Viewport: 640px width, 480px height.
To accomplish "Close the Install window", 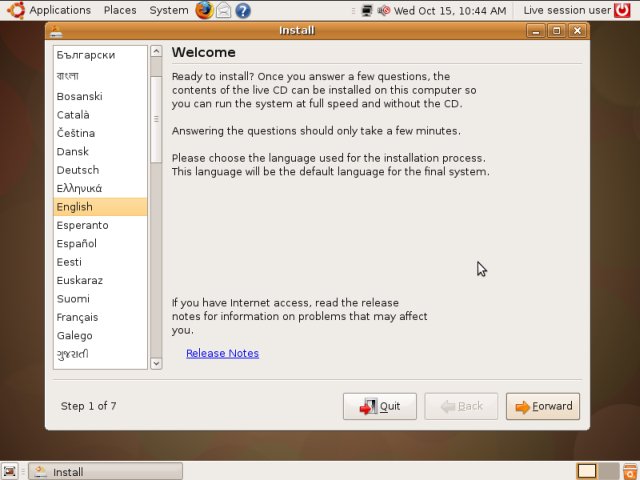I will [577, 31].
